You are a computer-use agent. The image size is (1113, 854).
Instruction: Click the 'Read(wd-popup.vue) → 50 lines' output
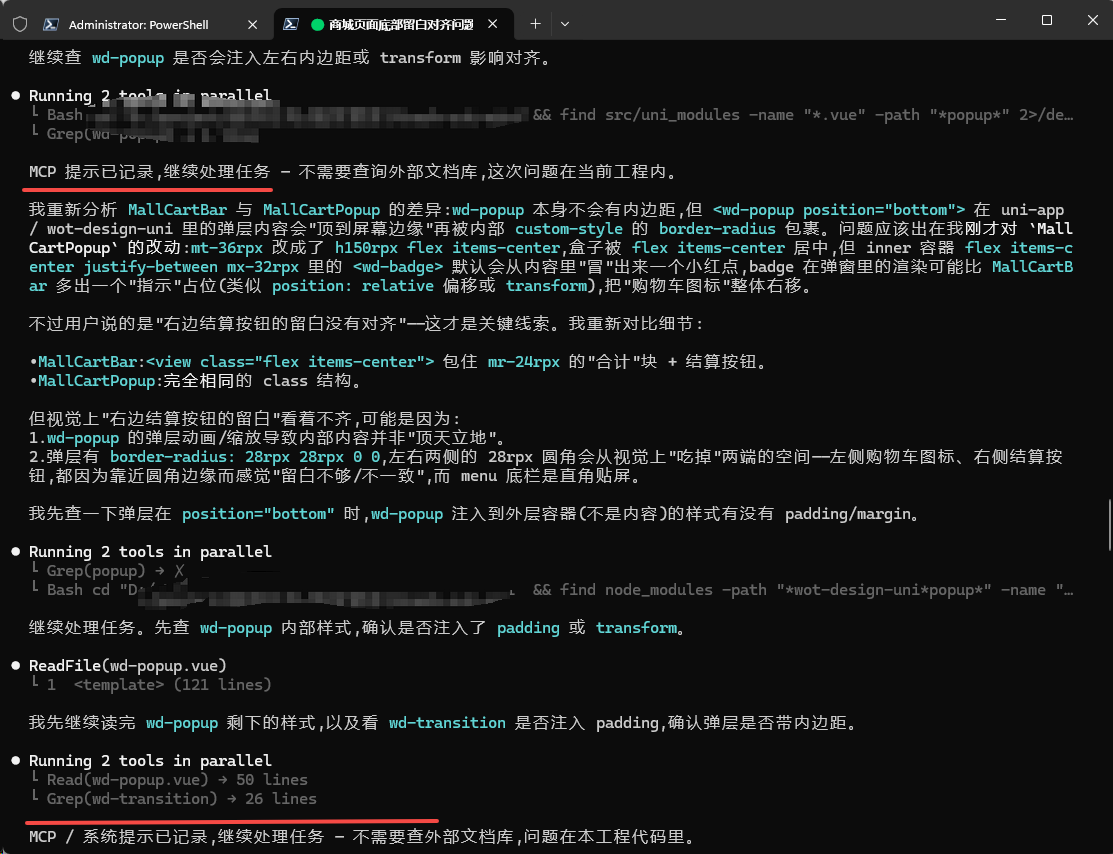click(x=177, y=779)
